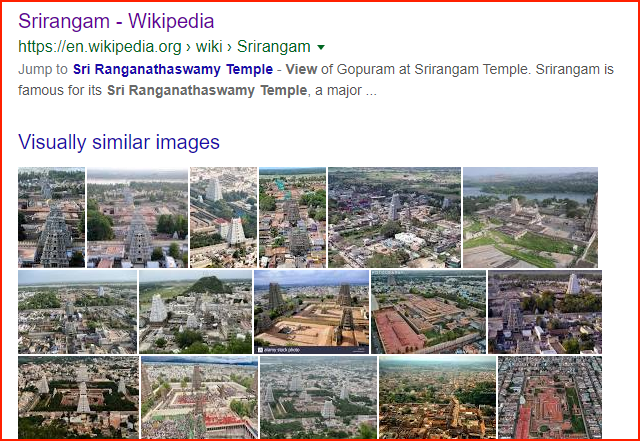The width and height of the screenshot is (640, 441).
Task: Open first middle-row hazy townscape thumbnail
Action: [78, 312]
